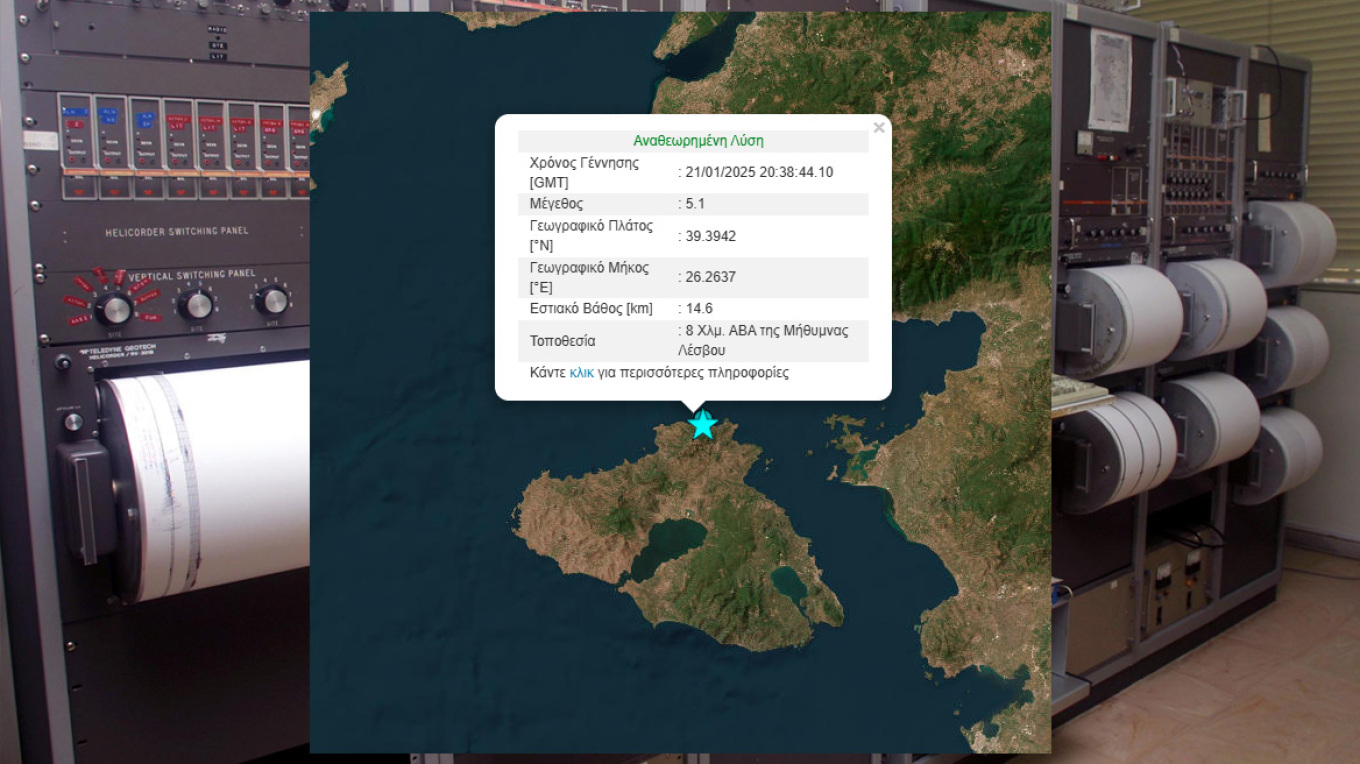Click the focal depth value 14.6
1360x764 pixels.
click(699, 308)
